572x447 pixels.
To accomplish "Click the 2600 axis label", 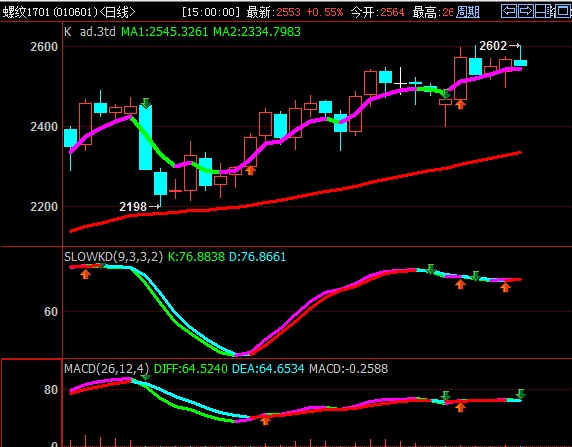I will tap(44, 47).
